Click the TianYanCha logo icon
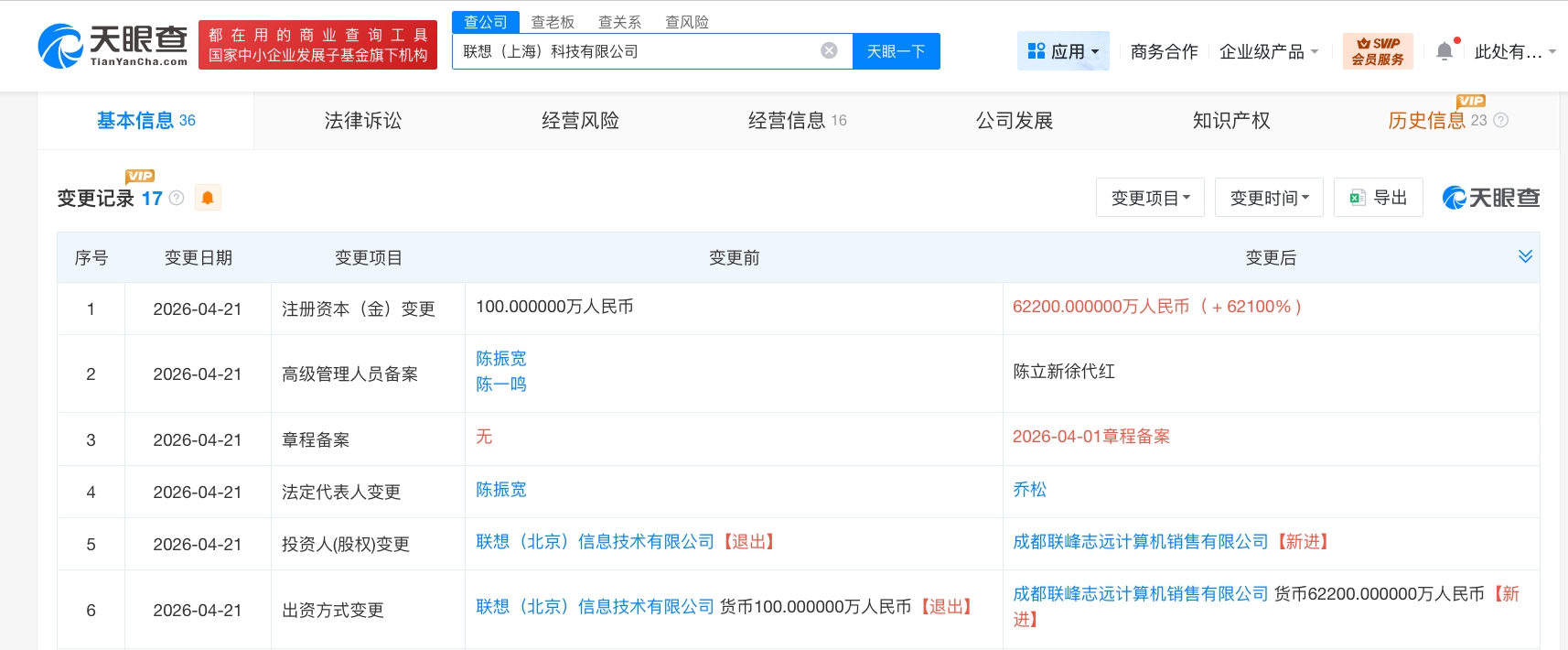The width and height of the screenshot is (1568, 650). tap(60, 46)
